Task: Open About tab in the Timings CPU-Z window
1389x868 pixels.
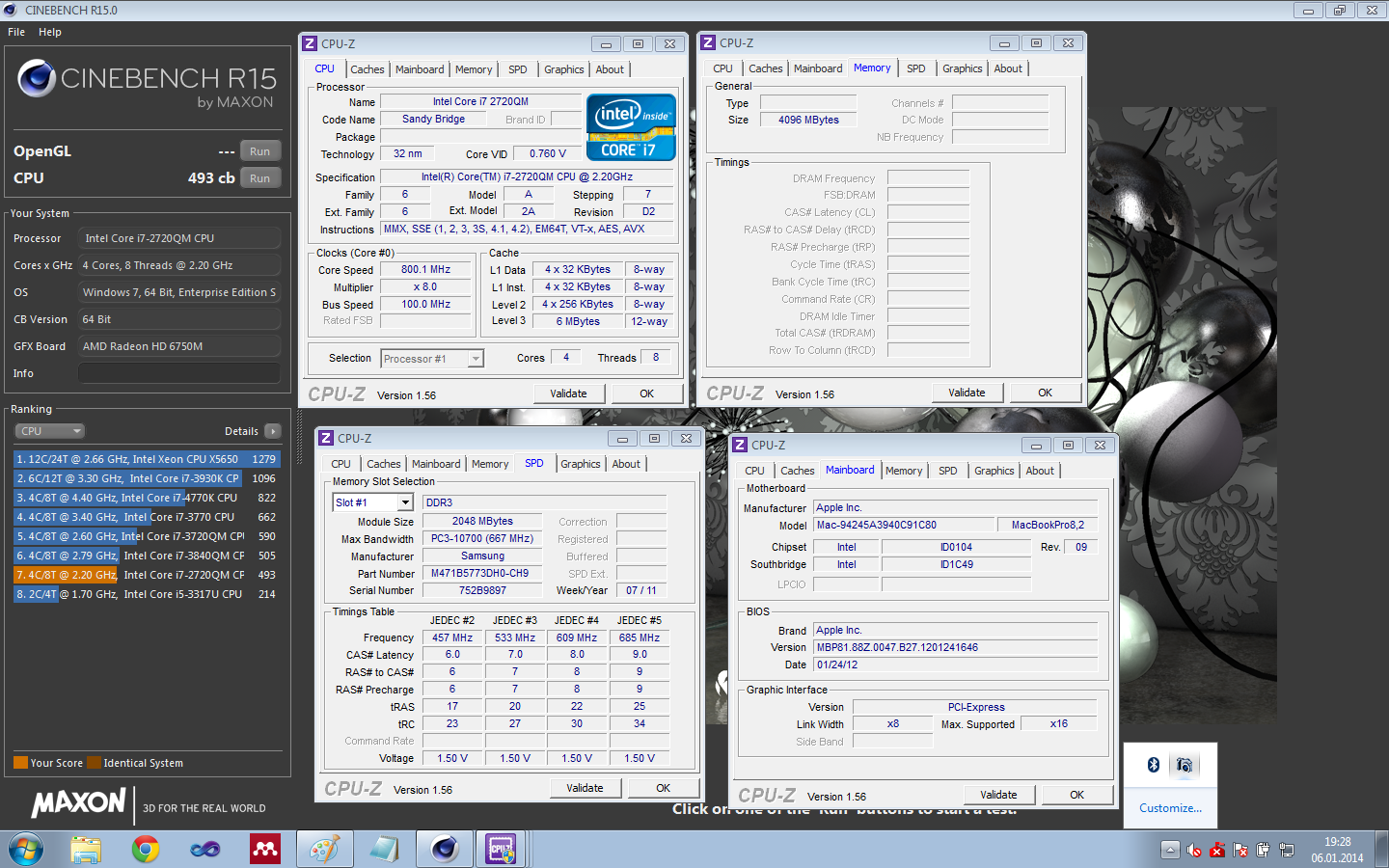Action: [1008, 68]
